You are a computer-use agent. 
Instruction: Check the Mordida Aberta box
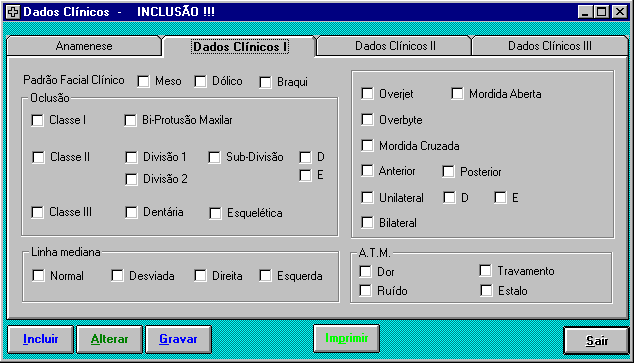457,94
